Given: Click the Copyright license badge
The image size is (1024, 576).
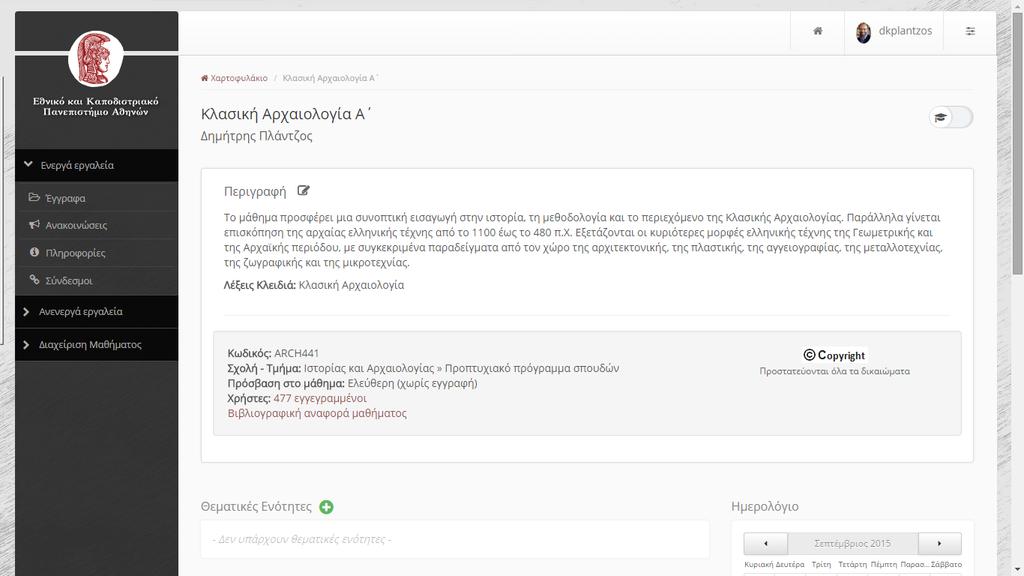Looking at the screenshot, I should tap(834, 355).
